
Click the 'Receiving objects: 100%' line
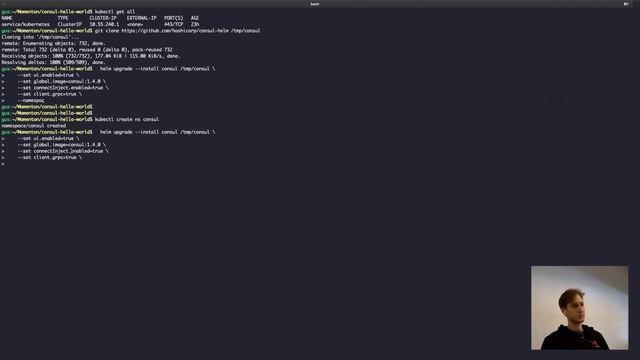pos(91,56)
